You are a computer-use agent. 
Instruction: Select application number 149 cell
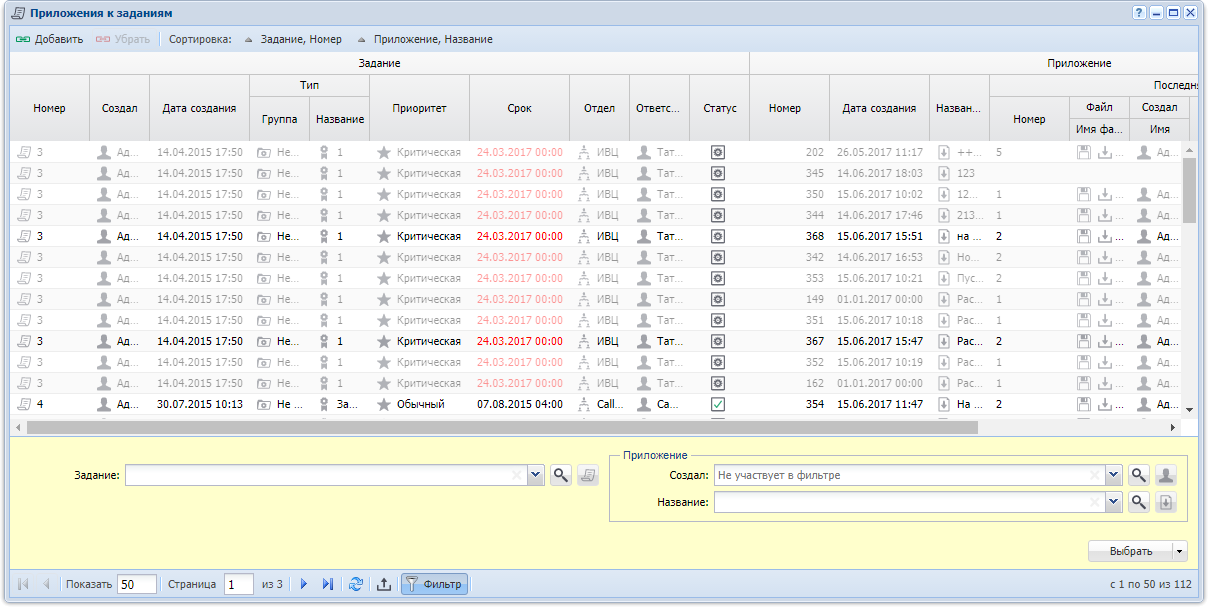pyautogui.click(x=790, y=299)
